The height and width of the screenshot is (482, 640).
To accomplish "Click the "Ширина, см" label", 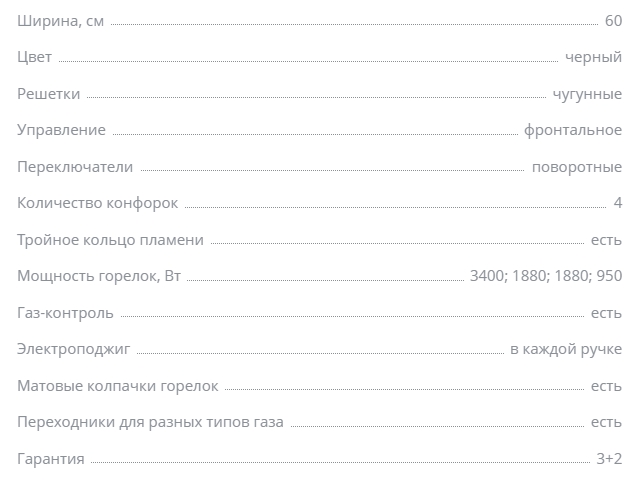I will 61,21.
